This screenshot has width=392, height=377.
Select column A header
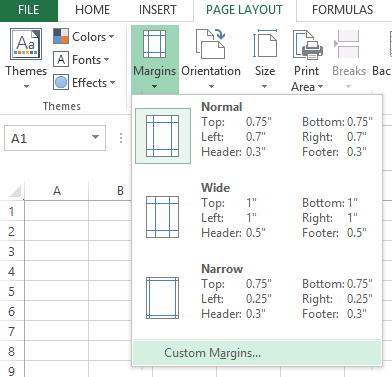click(x=57, y=191)
